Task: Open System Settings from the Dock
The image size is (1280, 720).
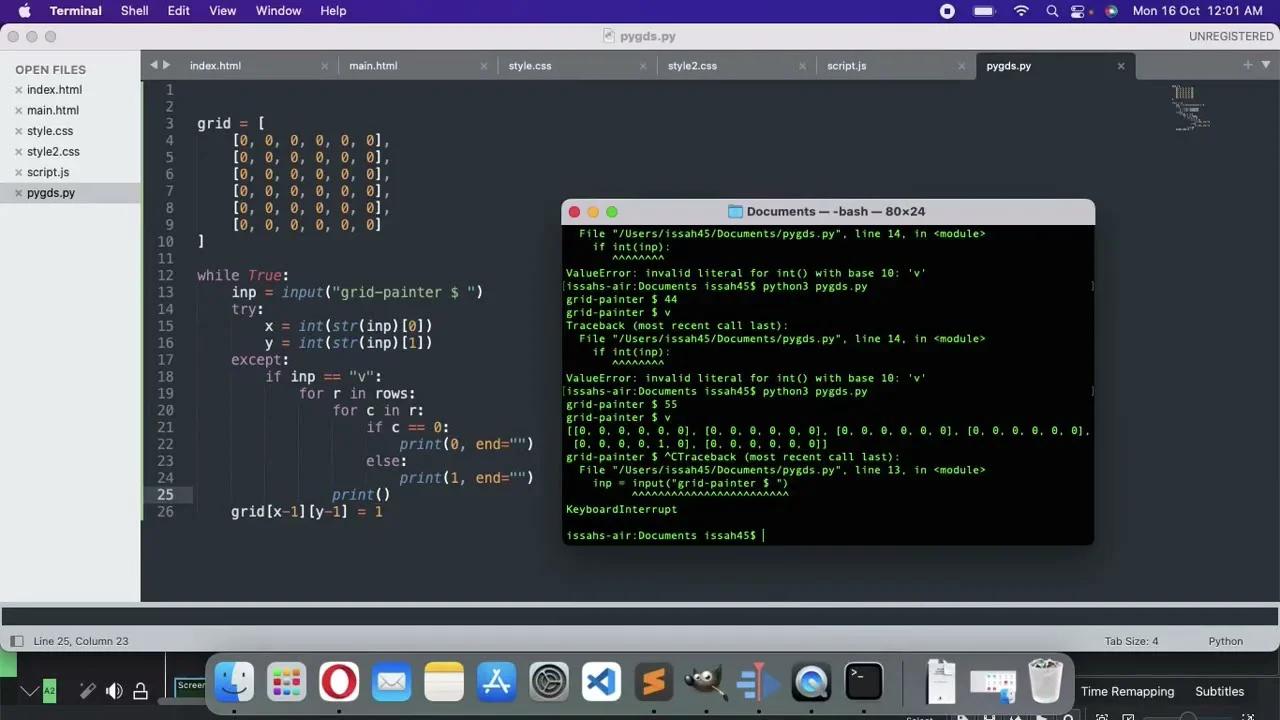Action: point(549,682)
